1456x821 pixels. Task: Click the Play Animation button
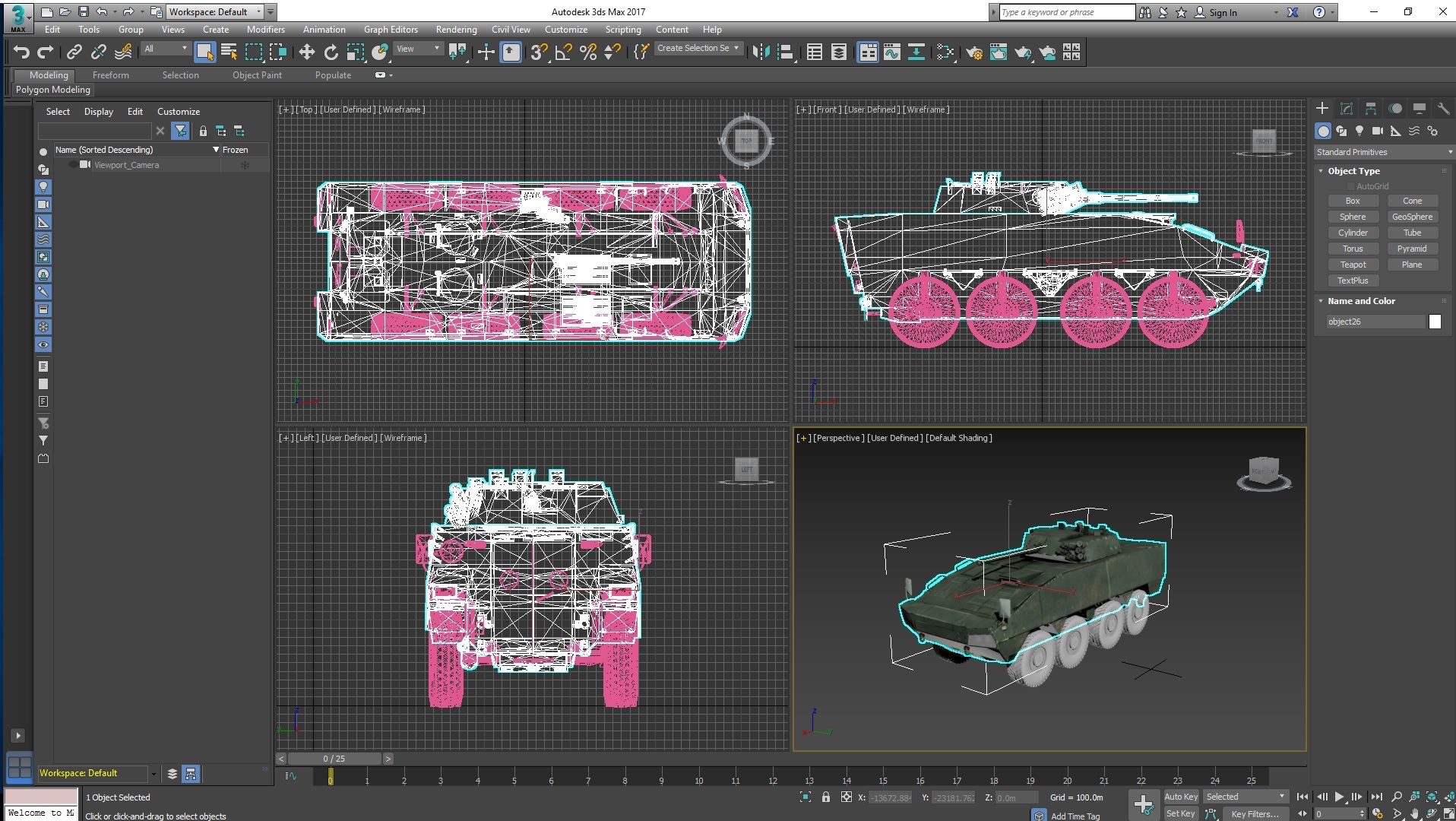[x=1340, y=797]
